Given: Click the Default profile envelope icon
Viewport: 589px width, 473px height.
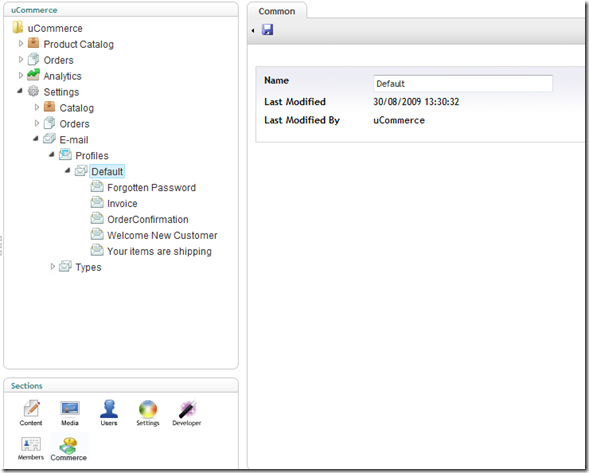Looking at the screenshot, I should click(81, 171).
